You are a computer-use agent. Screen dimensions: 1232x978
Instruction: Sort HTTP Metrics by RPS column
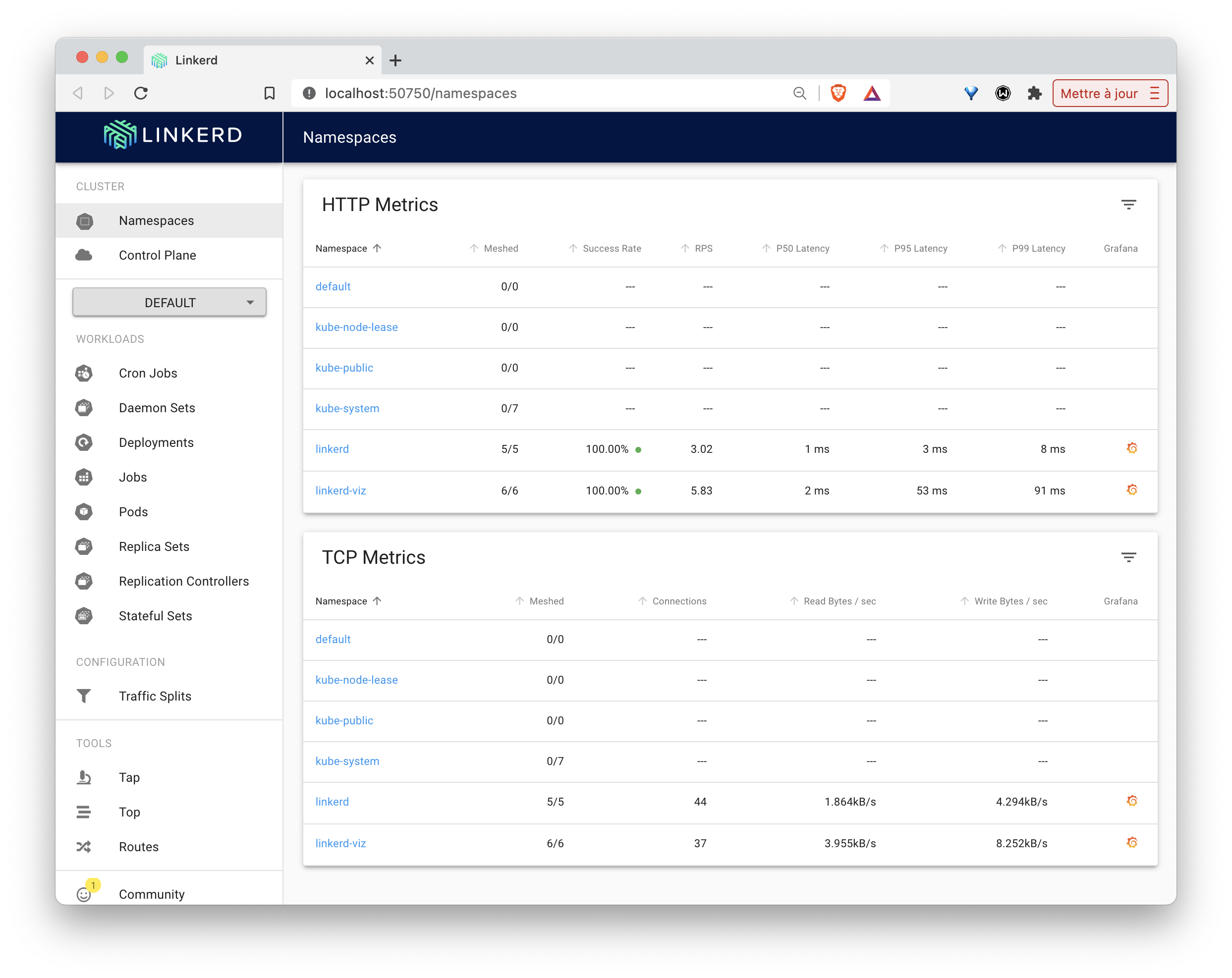[696, 249]
